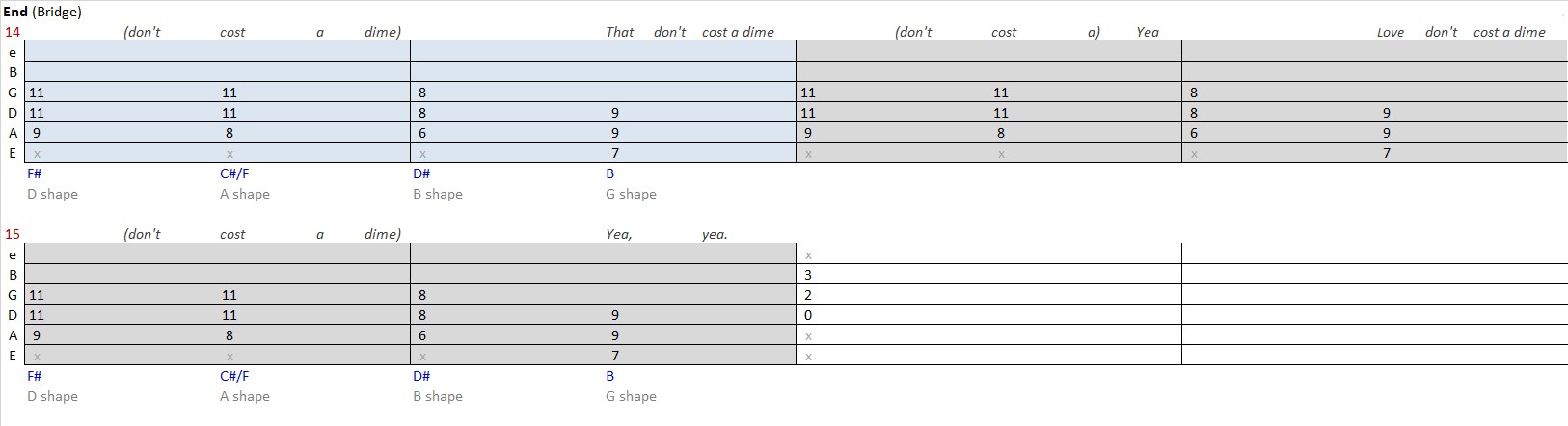Click the End (Bridge) section heading

(43, 13)
